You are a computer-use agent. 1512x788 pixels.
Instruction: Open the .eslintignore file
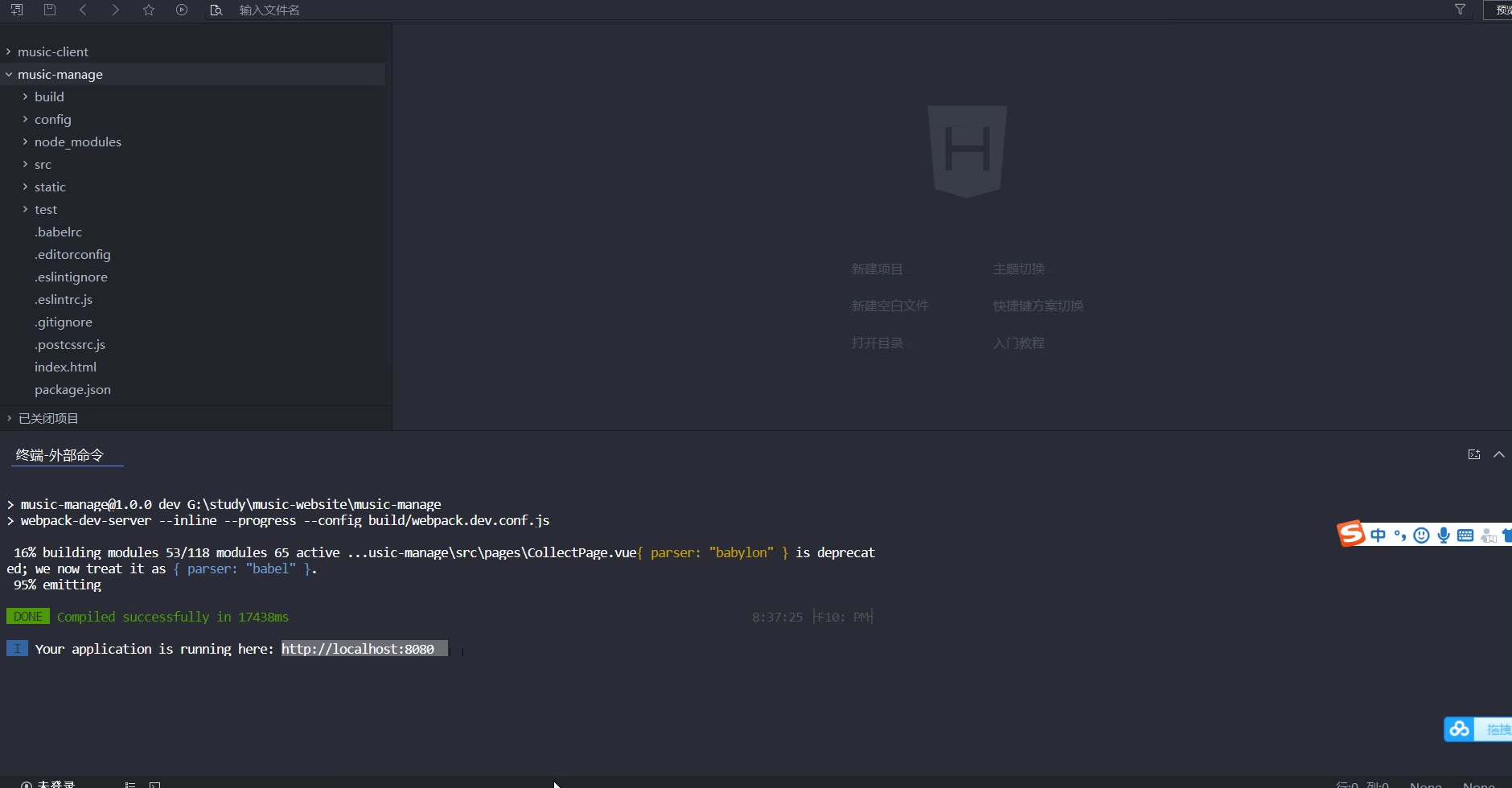click(71, 277)
